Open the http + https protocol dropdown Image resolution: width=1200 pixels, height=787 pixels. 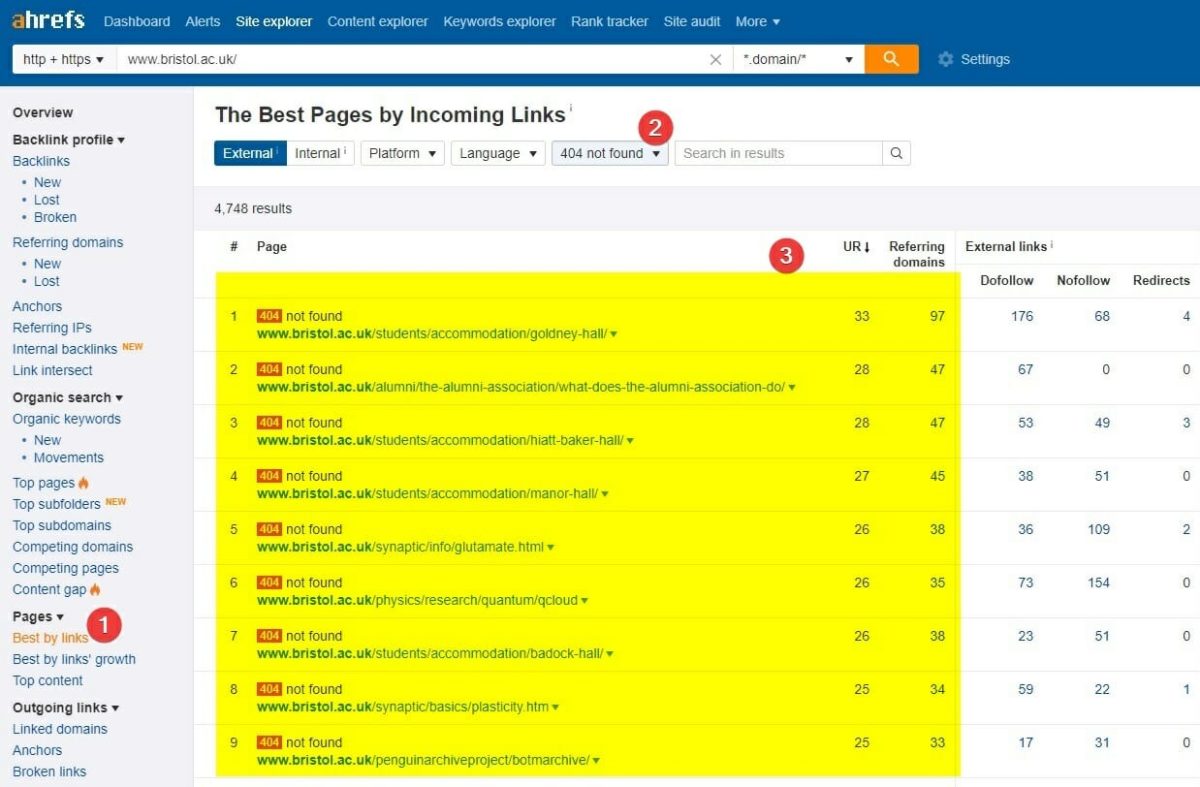(x=64, y=60)
